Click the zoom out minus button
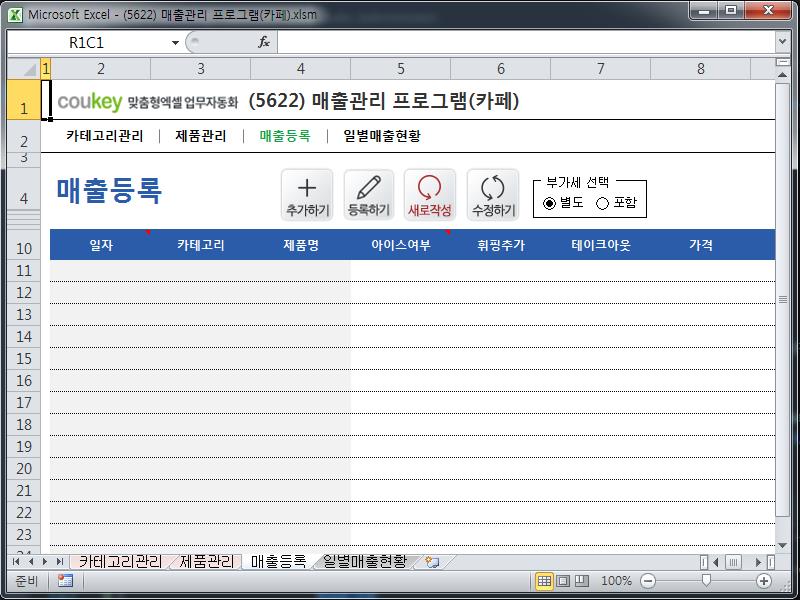Screen dimensions: 800x600 [647, 581]
